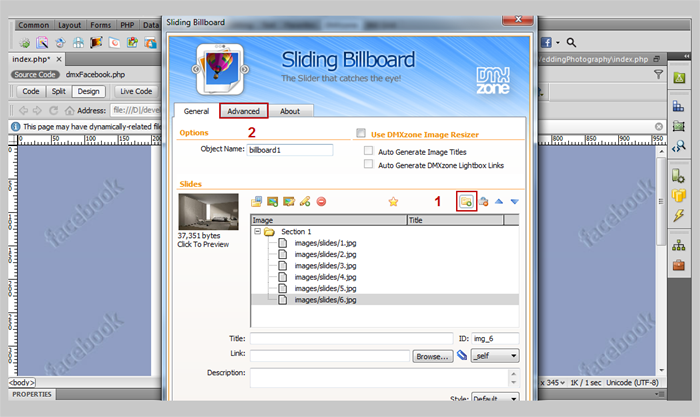Click the <body> tag selector

coord(22,383)
